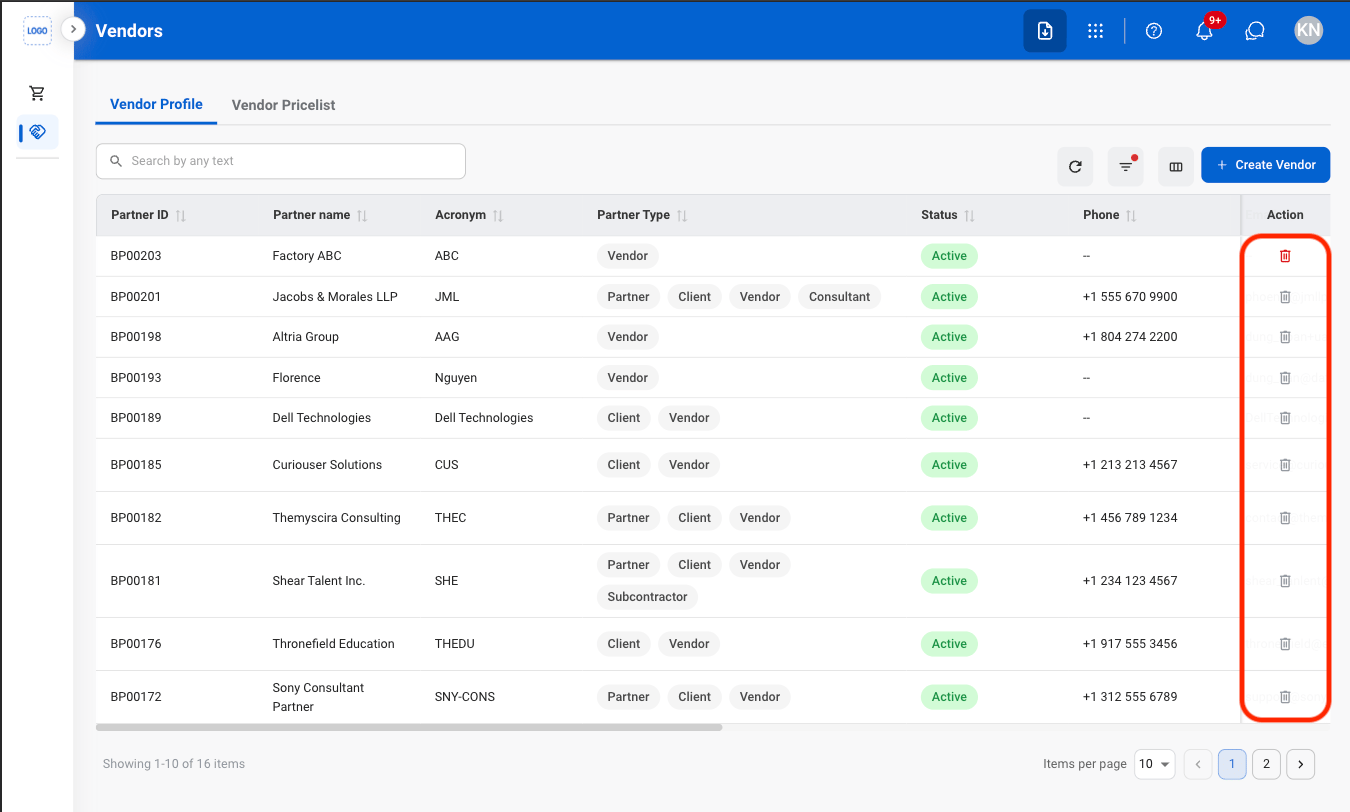
Task: Expand the sidebar with chevron button
Action: point(73,29)
